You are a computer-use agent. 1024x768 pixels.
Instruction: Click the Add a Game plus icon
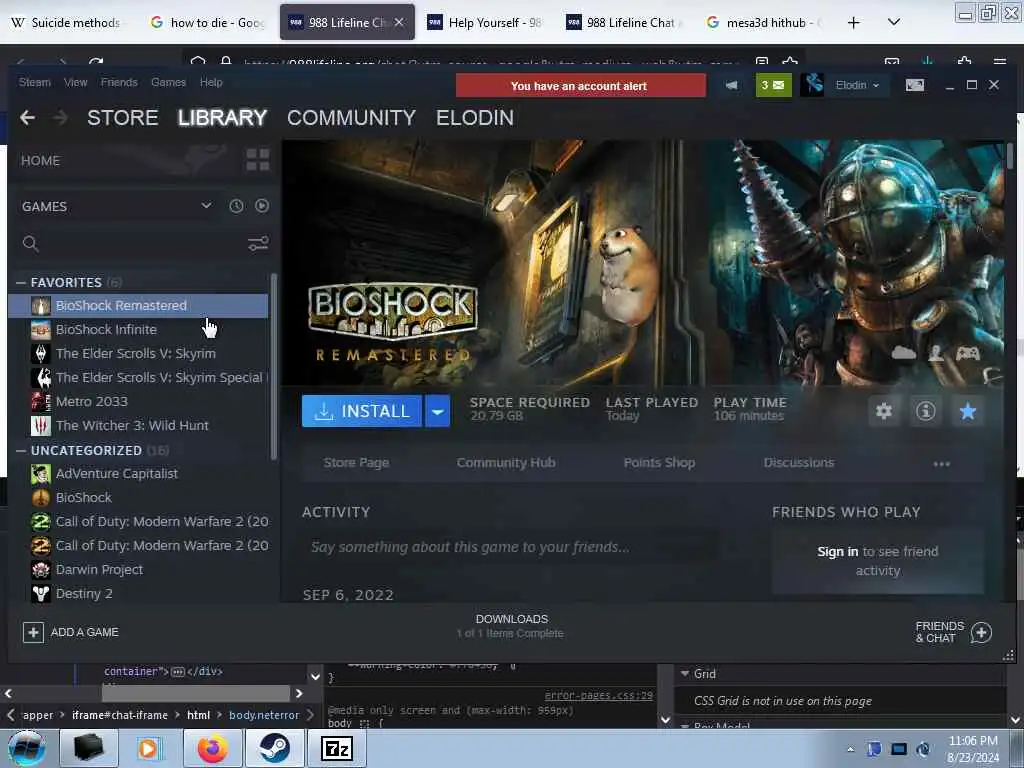coord(33,632)
